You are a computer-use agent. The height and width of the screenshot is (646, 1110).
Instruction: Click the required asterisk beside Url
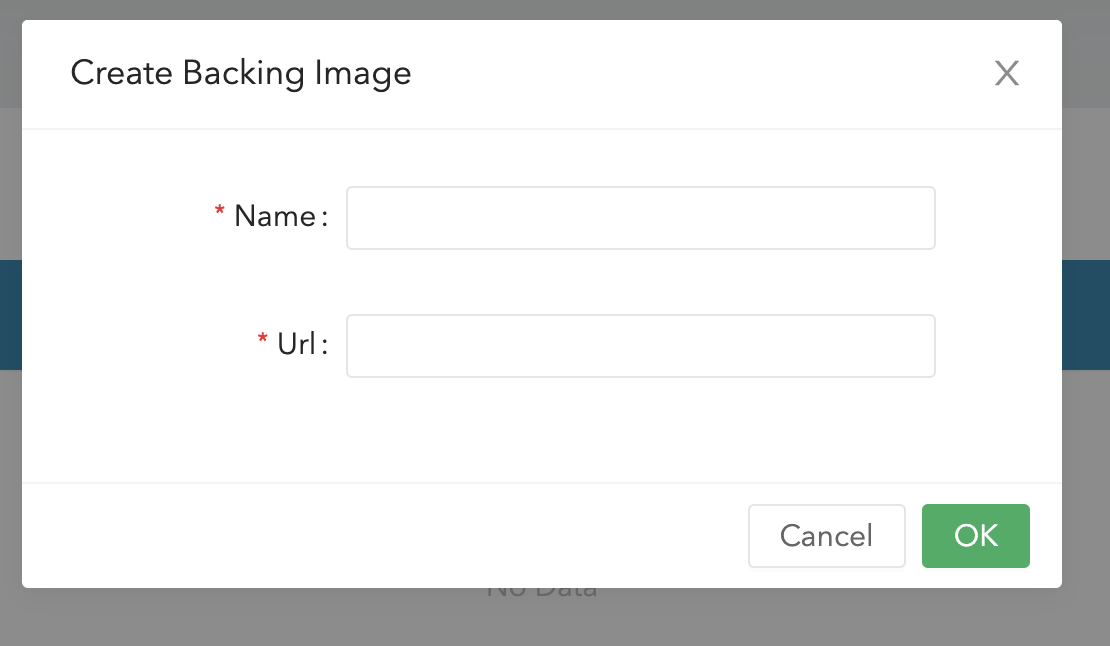click(x=262, y=337)
